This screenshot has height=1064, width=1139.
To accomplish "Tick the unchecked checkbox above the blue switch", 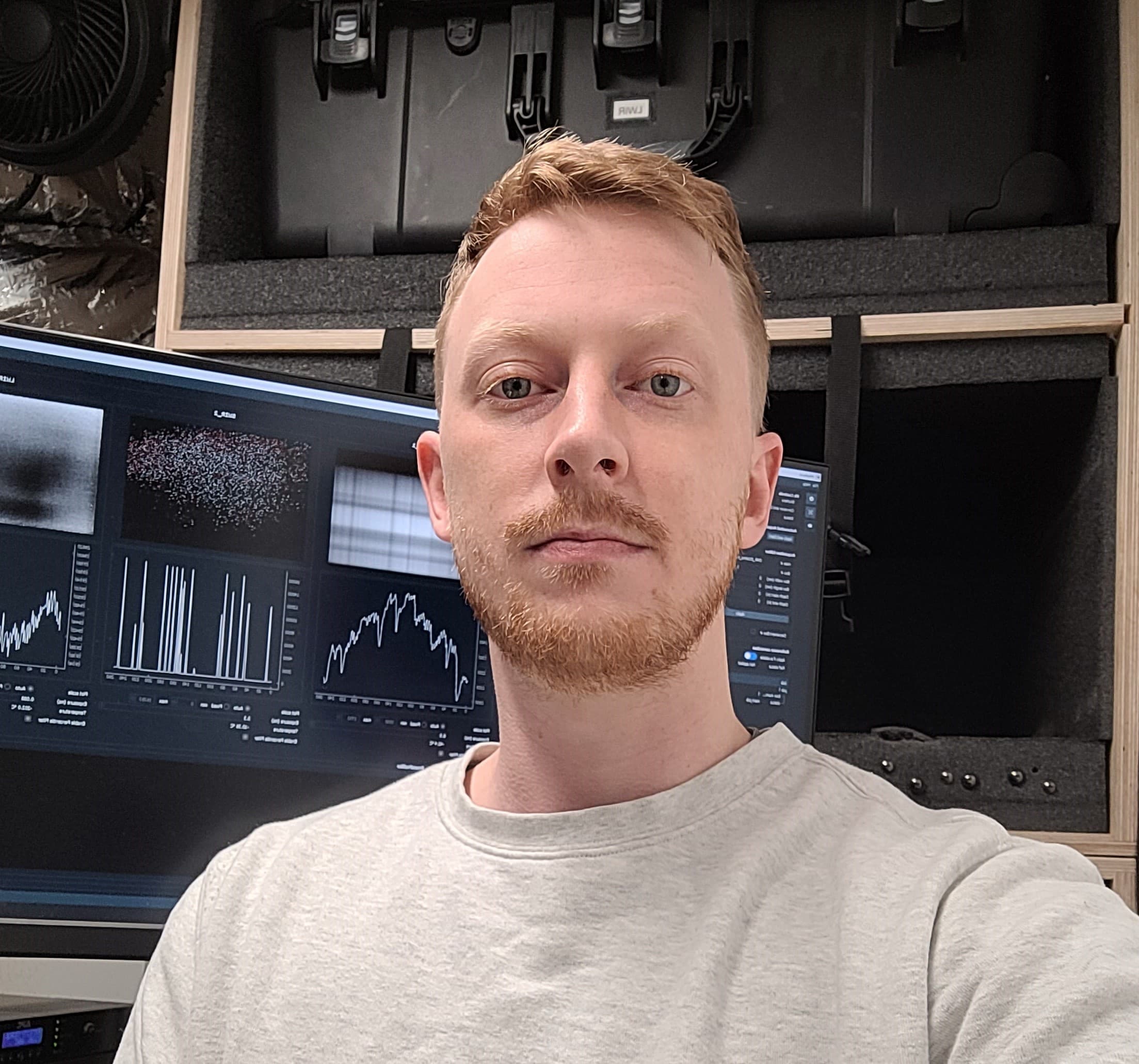I will tap(753, 632).
